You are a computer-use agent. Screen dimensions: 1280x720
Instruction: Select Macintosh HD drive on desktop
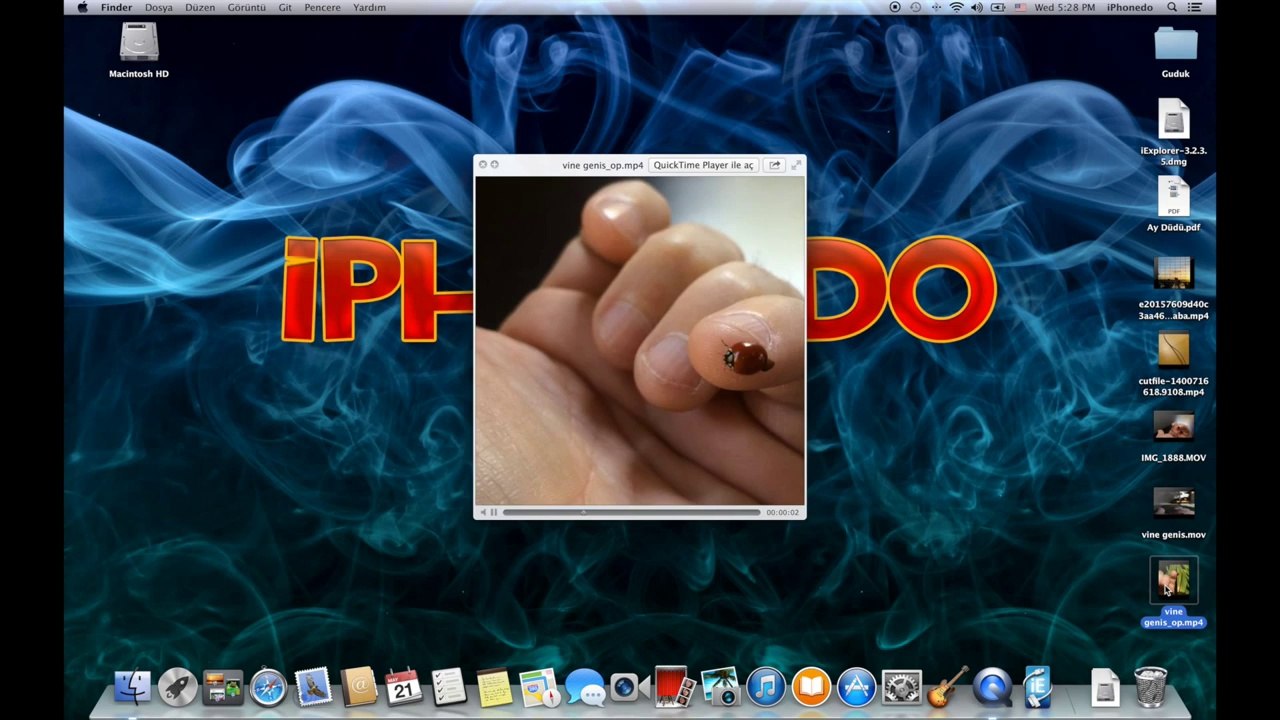click(139, 43)
